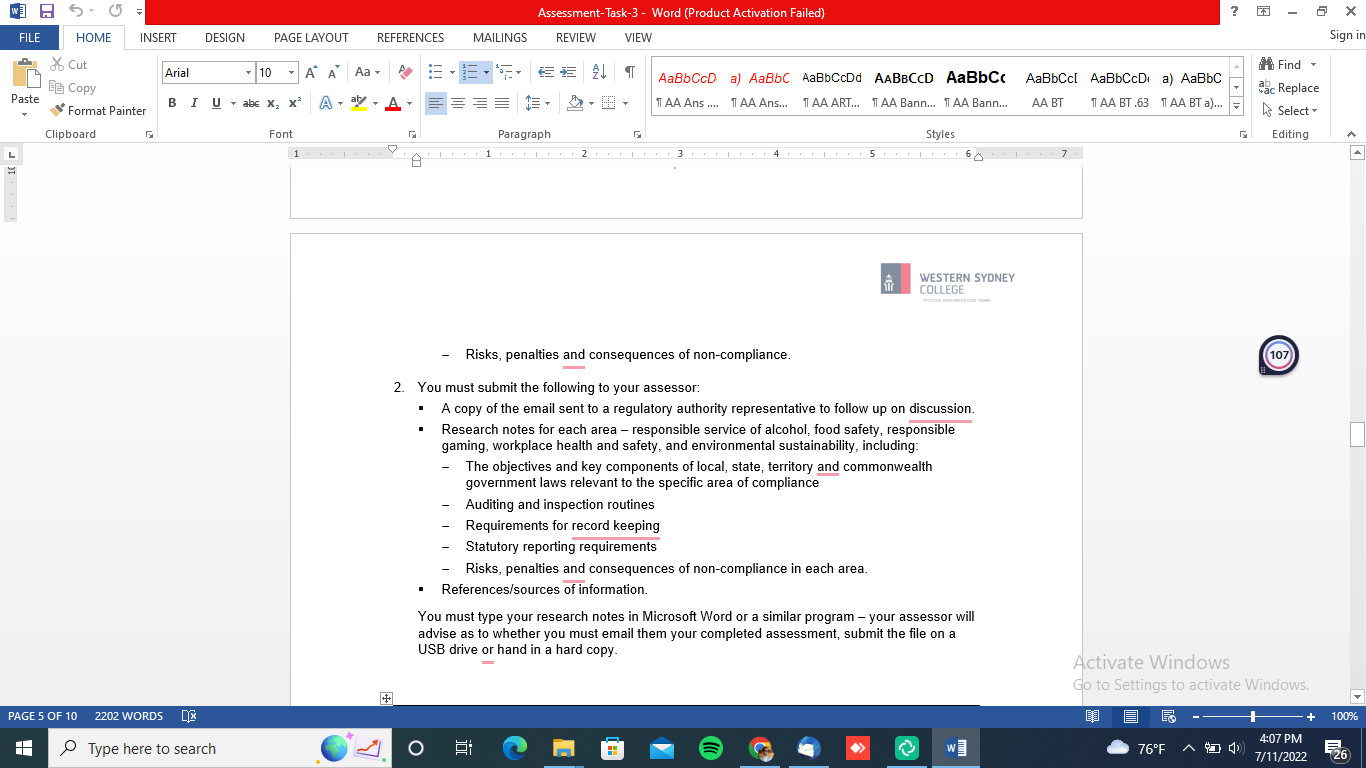Click PAGE 5 OF 10 in status bar
The image size is (1366, 768).
[x=43, y=717]
